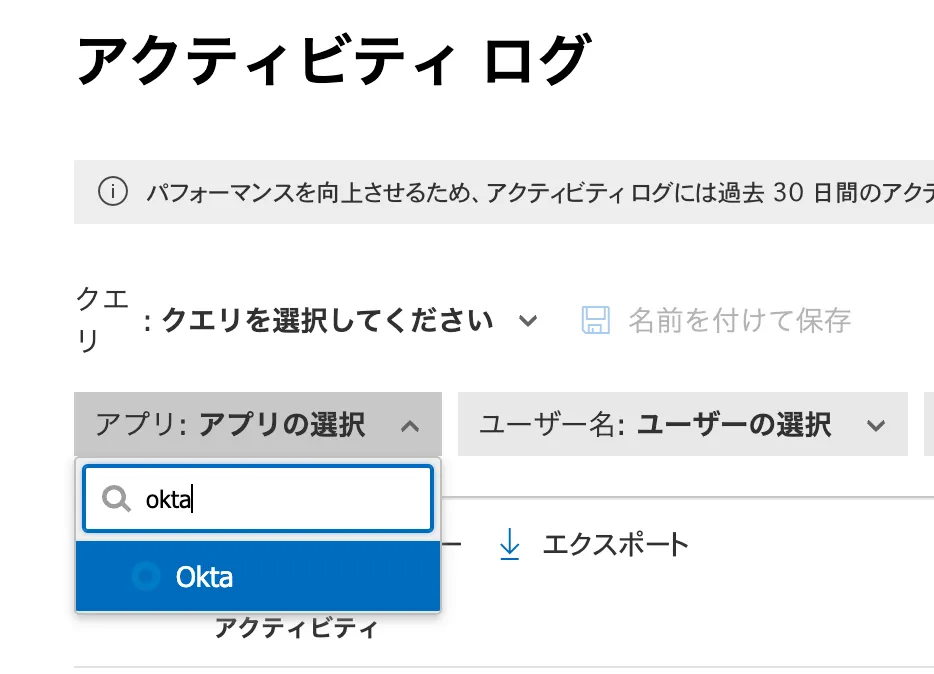Click the info icon in the banner
This screenshot has width=934, height=674.
(x=112, y=192)
